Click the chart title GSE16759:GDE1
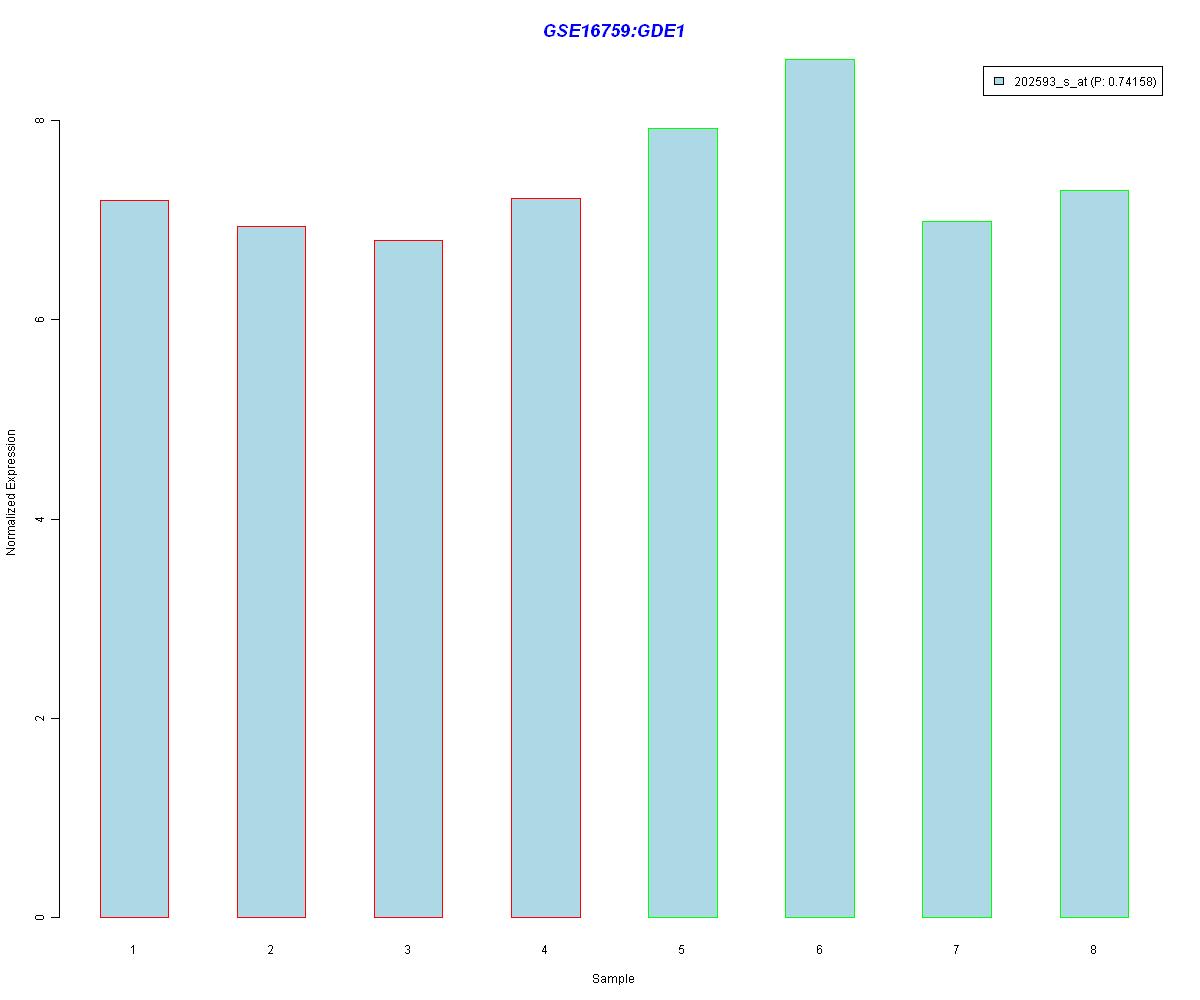This screenshot has width=1200, height=1000. point(613,31)
